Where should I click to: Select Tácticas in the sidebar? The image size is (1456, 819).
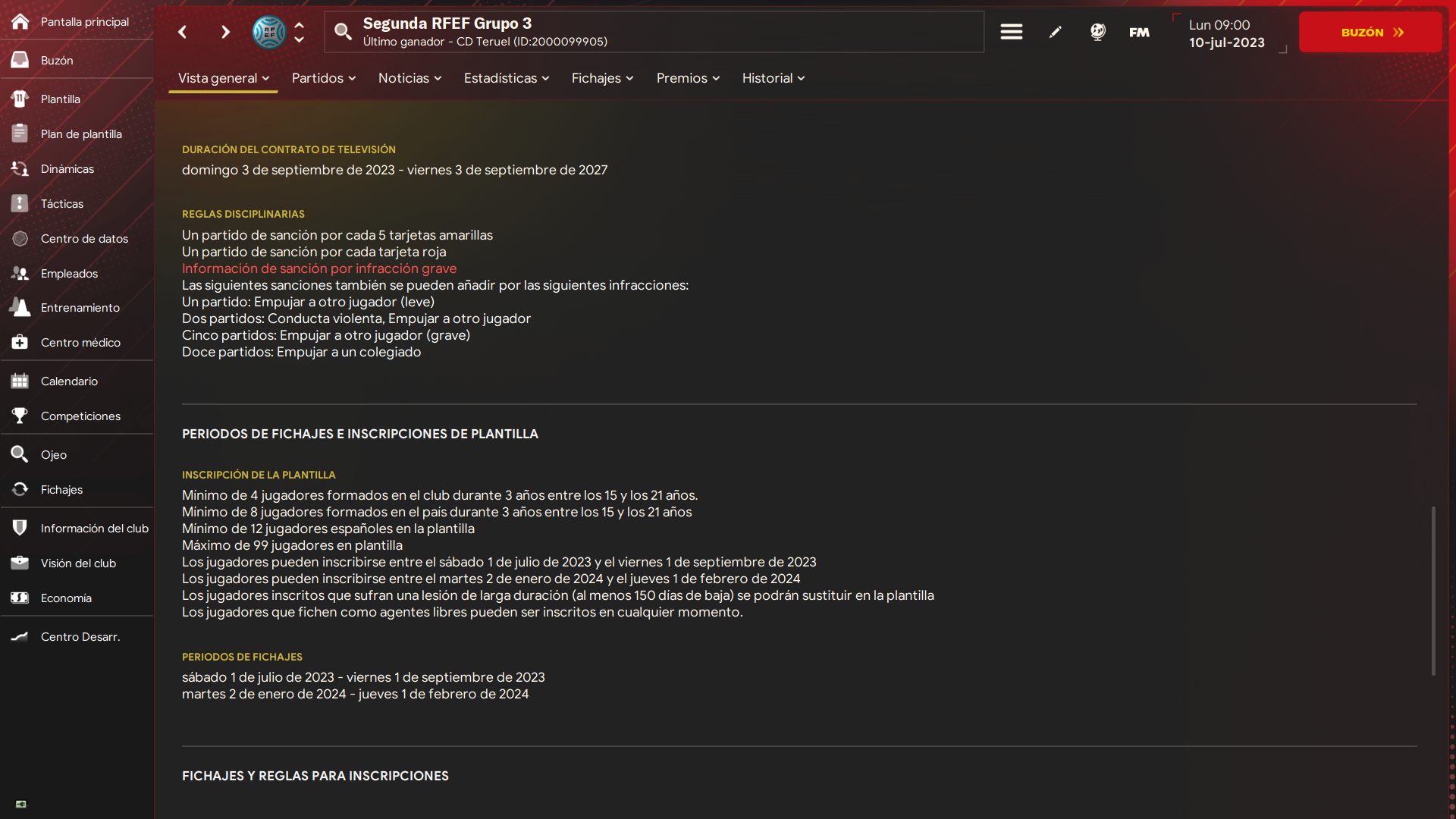(62, 203)
